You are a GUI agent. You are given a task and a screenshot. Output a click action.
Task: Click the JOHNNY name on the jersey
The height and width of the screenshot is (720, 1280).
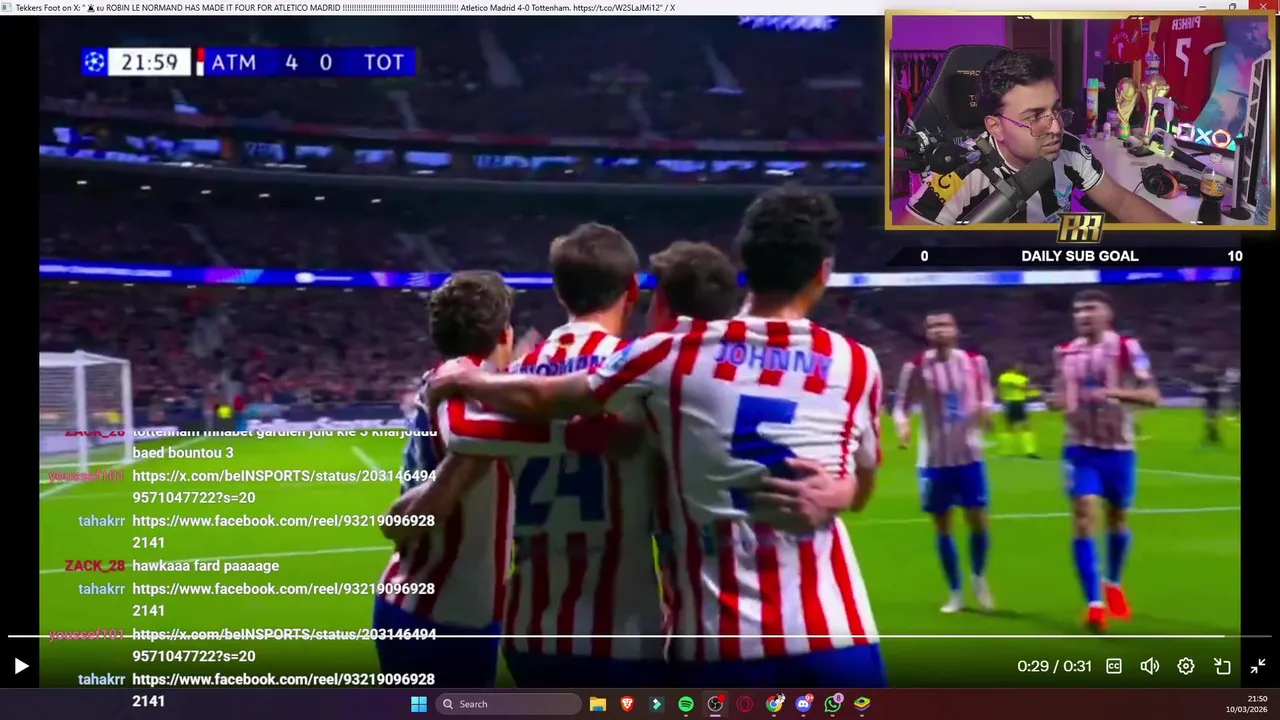pyautogui.click(x=773, y=357)
